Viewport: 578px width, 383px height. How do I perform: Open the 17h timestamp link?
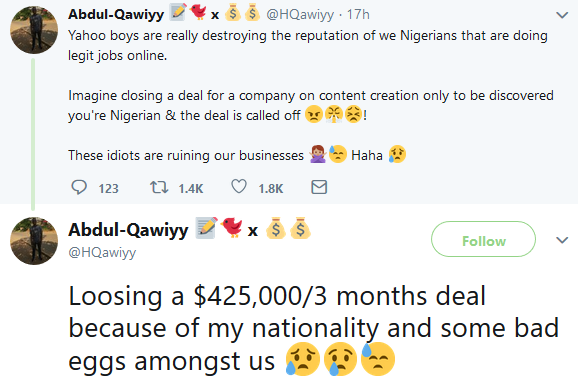tap(358, 14)
